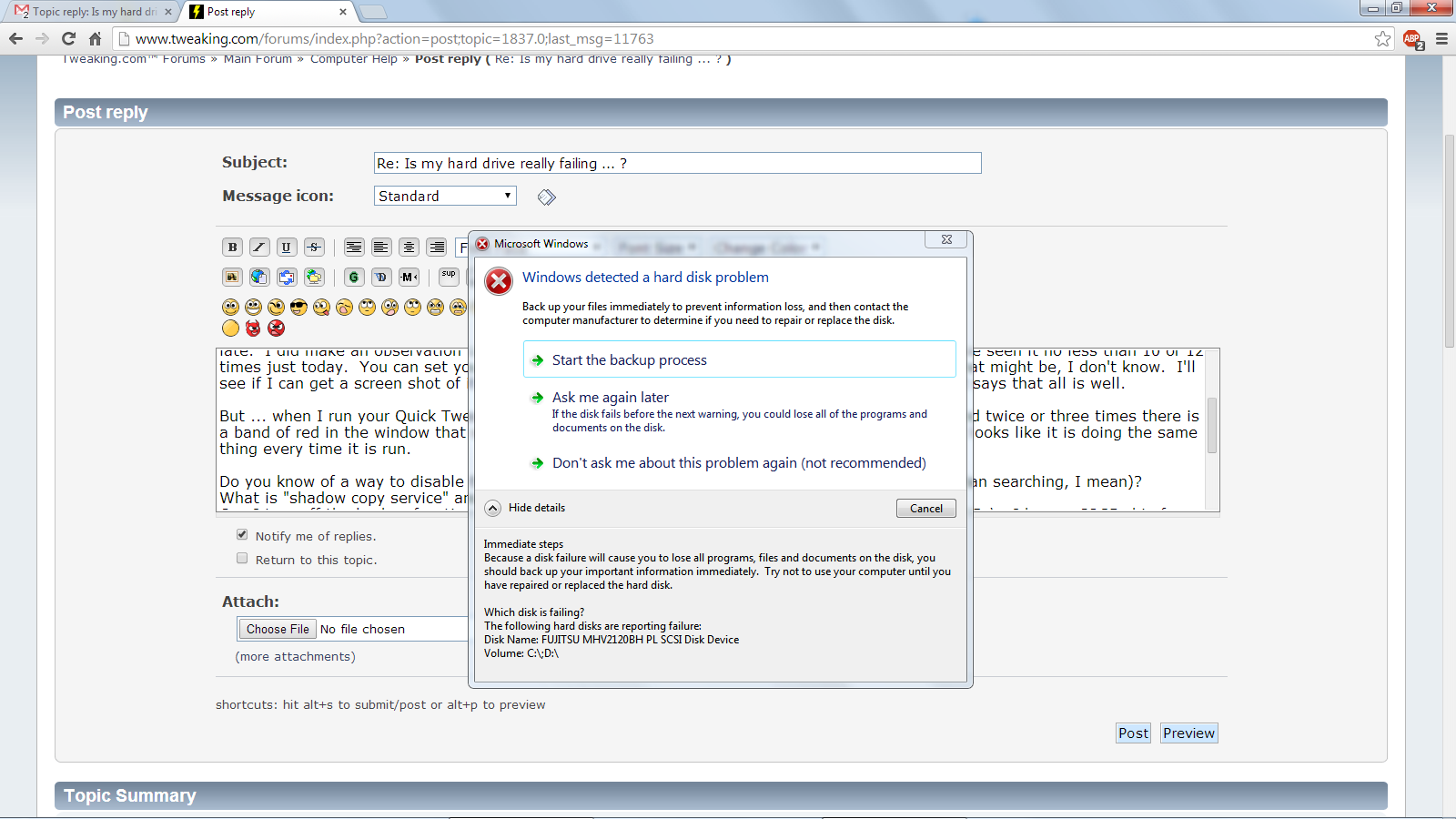Click the strikethrough formatting icon
Screen dimensions: 1456x819
tap(314, 248)
